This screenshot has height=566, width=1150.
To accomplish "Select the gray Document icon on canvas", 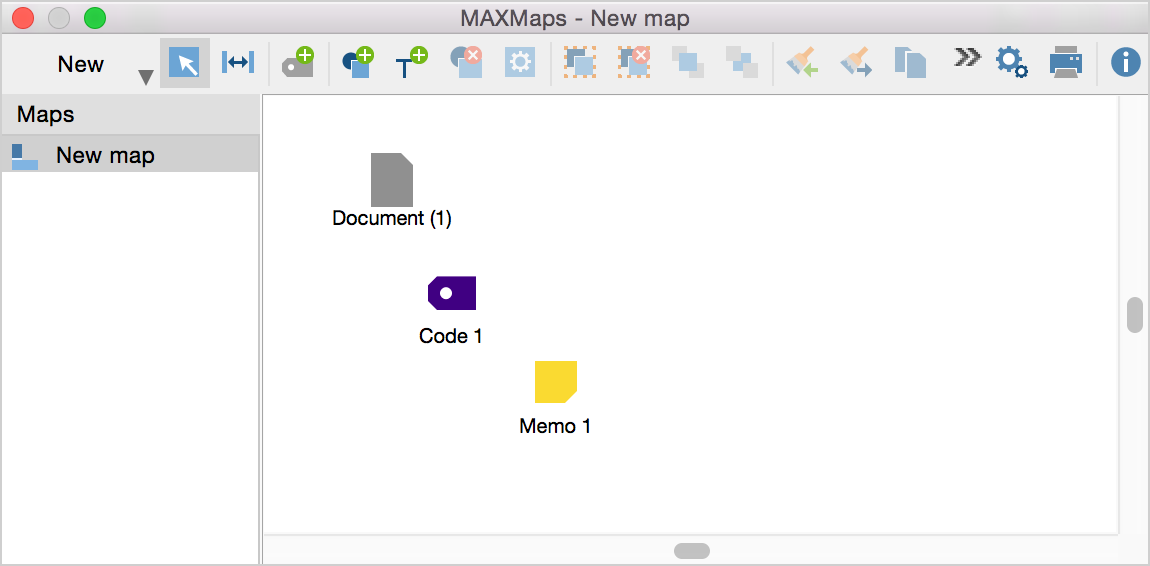I will pos(392,180).
